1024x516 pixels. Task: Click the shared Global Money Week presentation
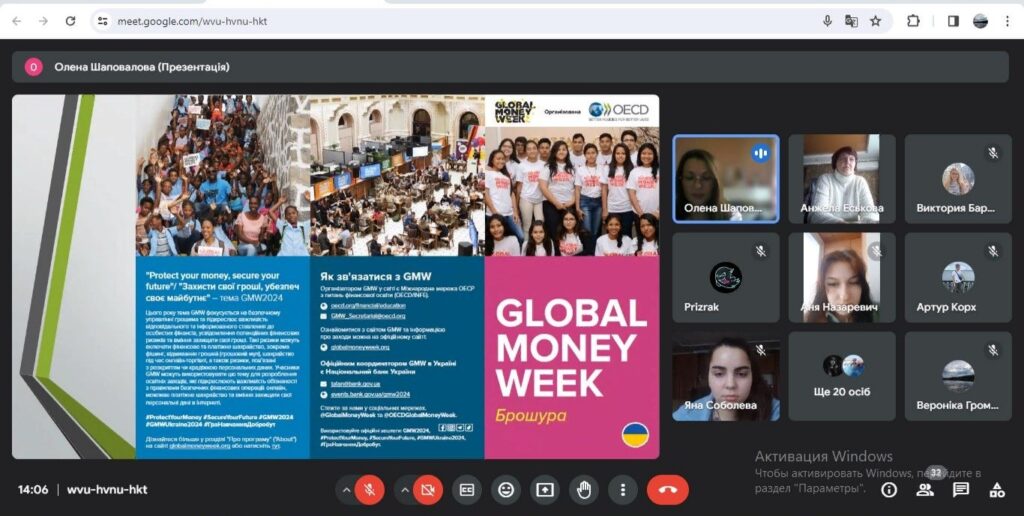pos(336,277)
